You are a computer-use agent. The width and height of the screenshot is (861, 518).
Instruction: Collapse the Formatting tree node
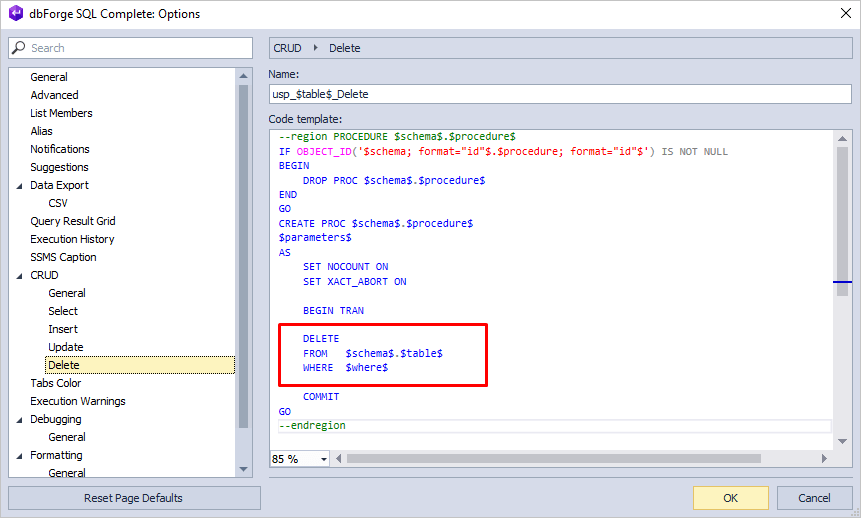(x=19, y=456)
